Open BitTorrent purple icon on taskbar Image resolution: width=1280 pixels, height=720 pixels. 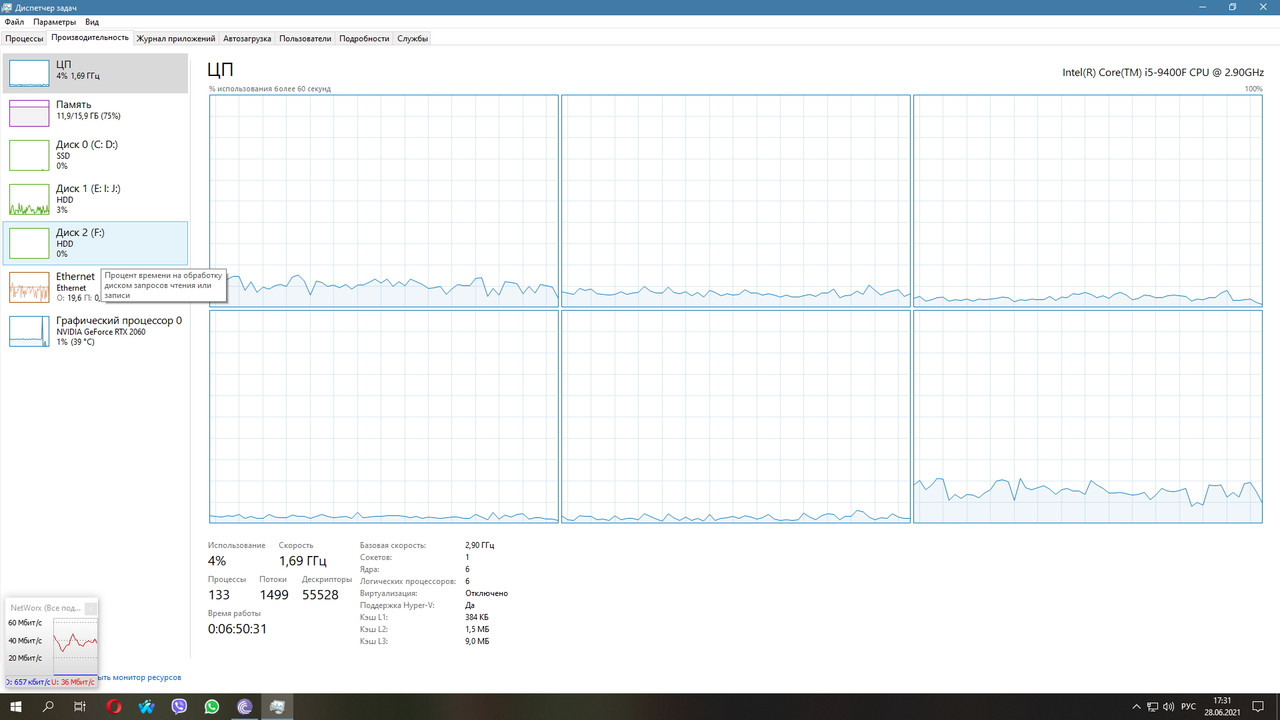coord(245,707)
